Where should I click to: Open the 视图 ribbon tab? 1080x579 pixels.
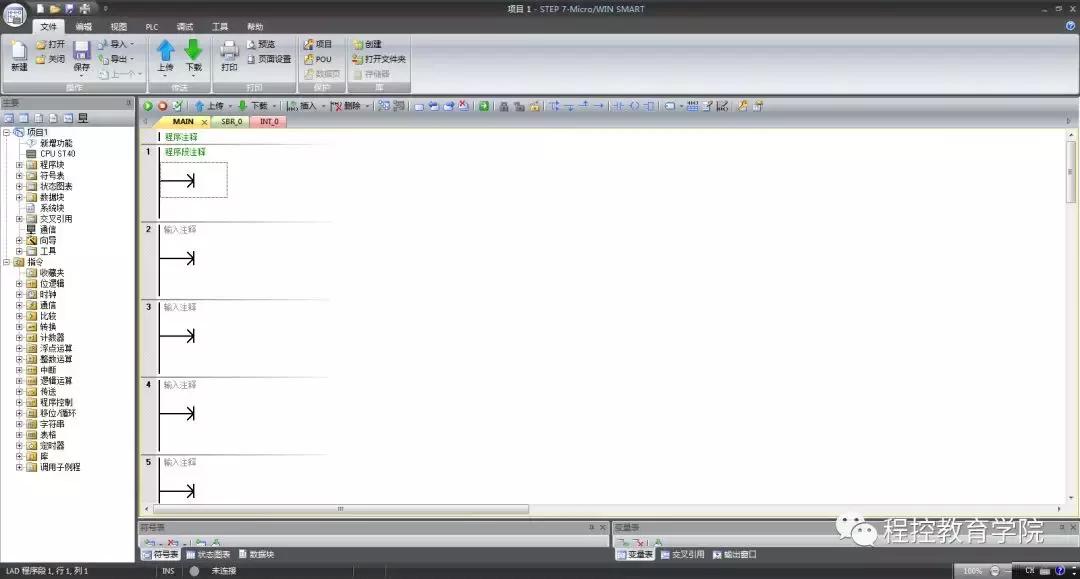coord(118,27)
